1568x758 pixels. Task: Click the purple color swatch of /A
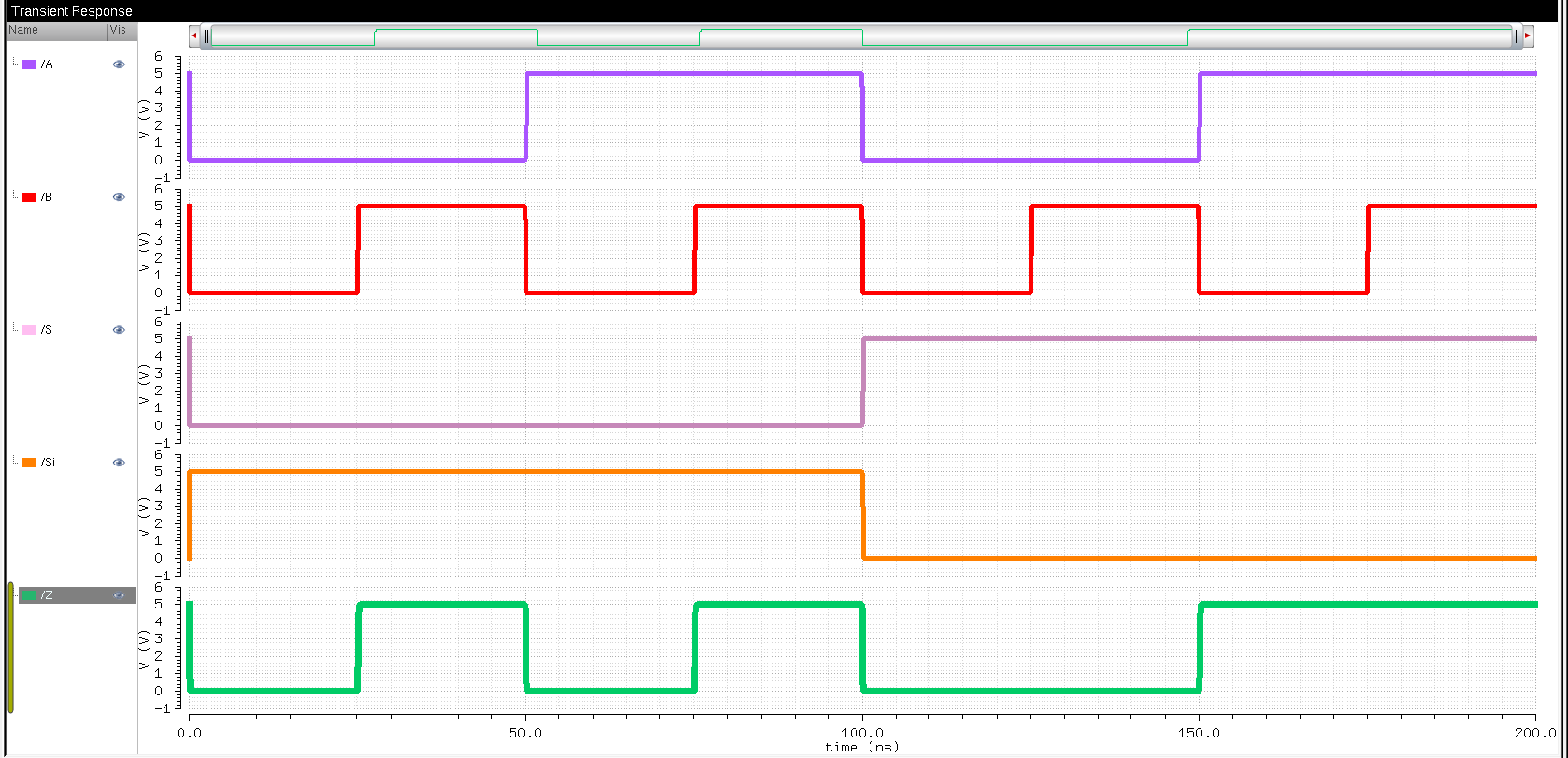click(29, 64)
